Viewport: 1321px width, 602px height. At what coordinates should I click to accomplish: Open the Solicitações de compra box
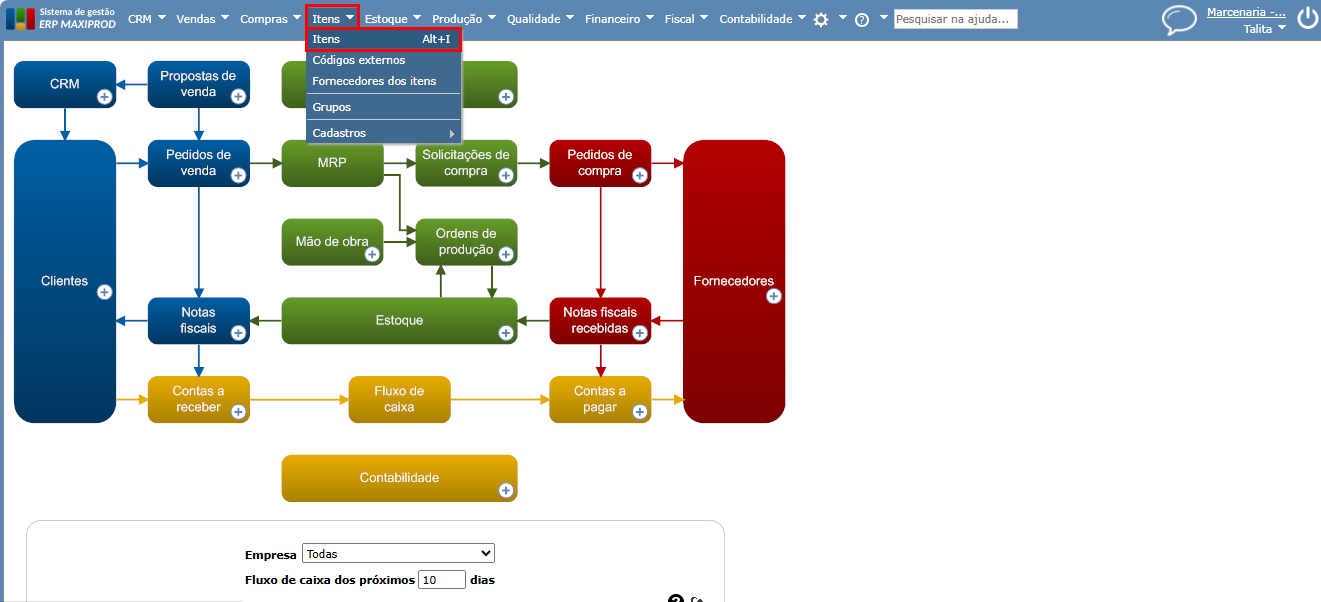coord(466,163)
